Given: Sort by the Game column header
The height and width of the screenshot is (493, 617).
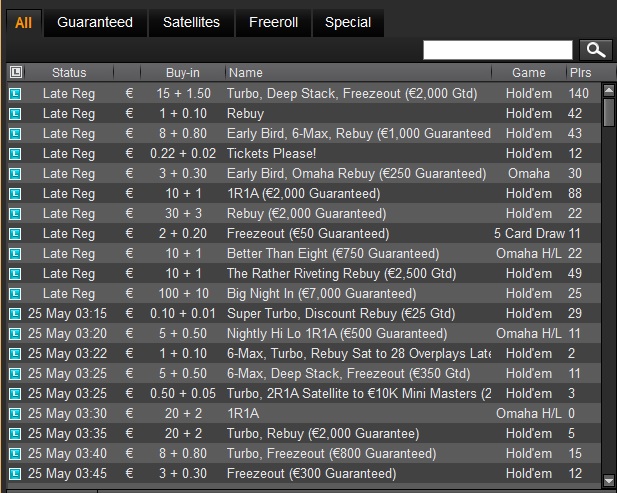Looking at the screenshot, I should (528, 72).
